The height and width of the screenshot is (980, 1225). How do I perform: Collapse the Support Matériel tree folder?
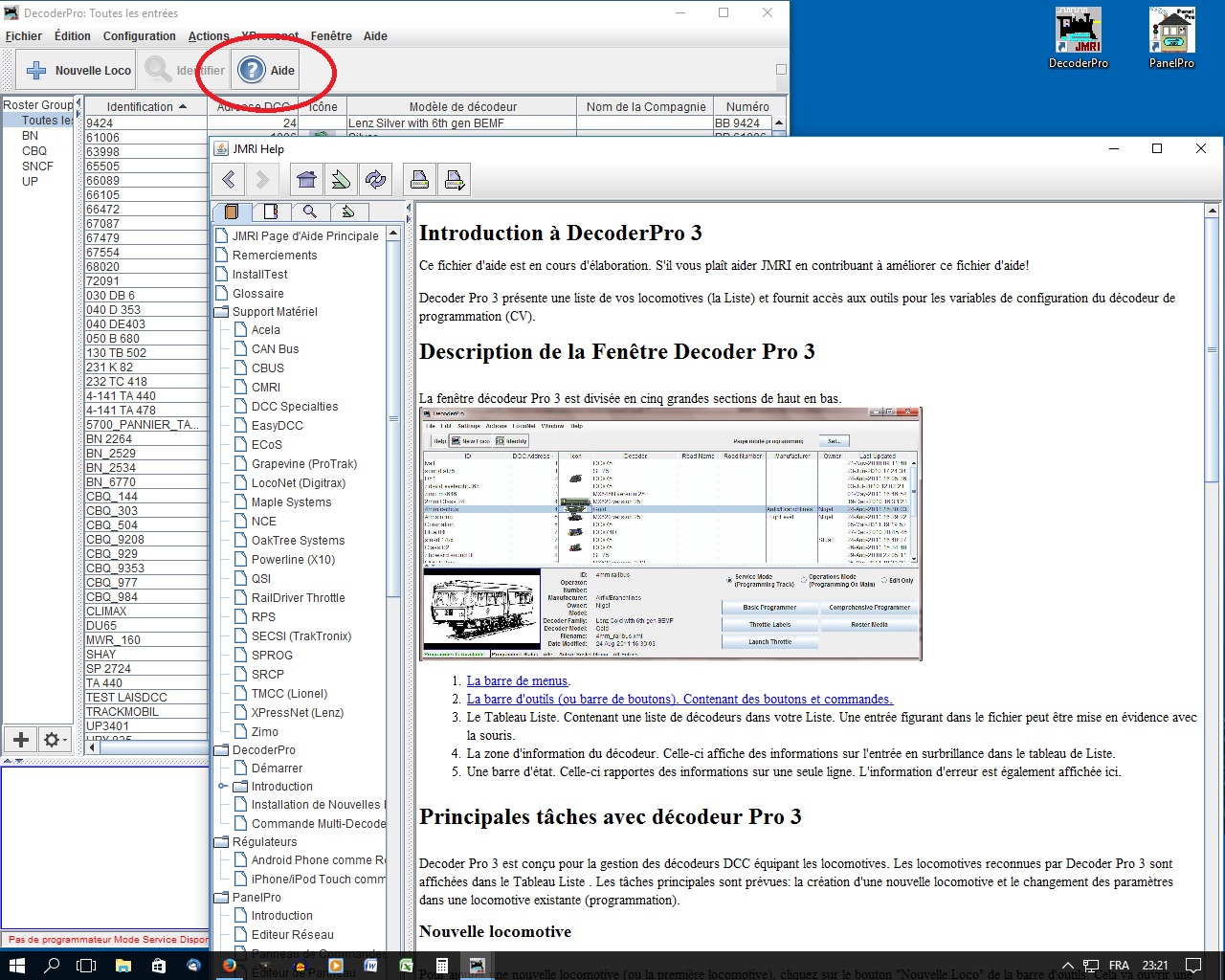(223, 312)
